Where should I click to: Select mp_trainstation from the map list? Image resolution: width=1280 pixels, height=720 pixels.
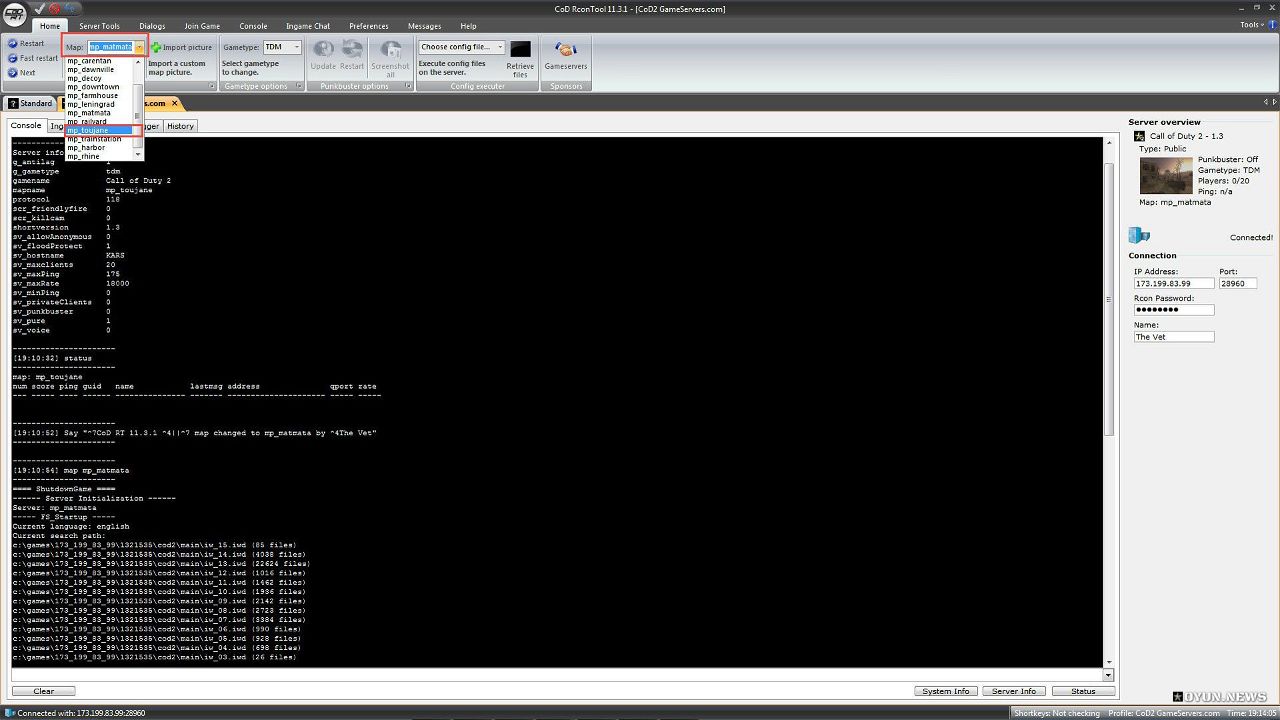click(x=99, y=139)
